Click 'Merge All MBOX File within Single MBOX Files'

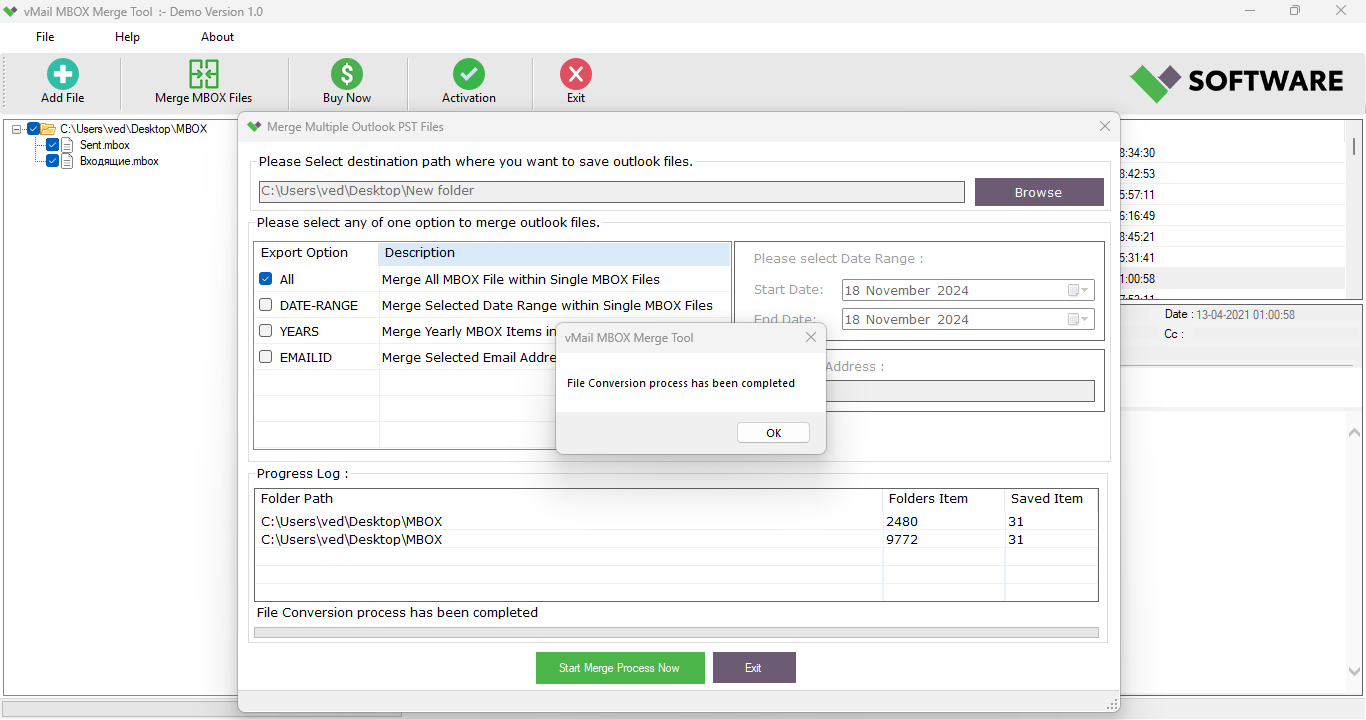[x=521, y=280]
